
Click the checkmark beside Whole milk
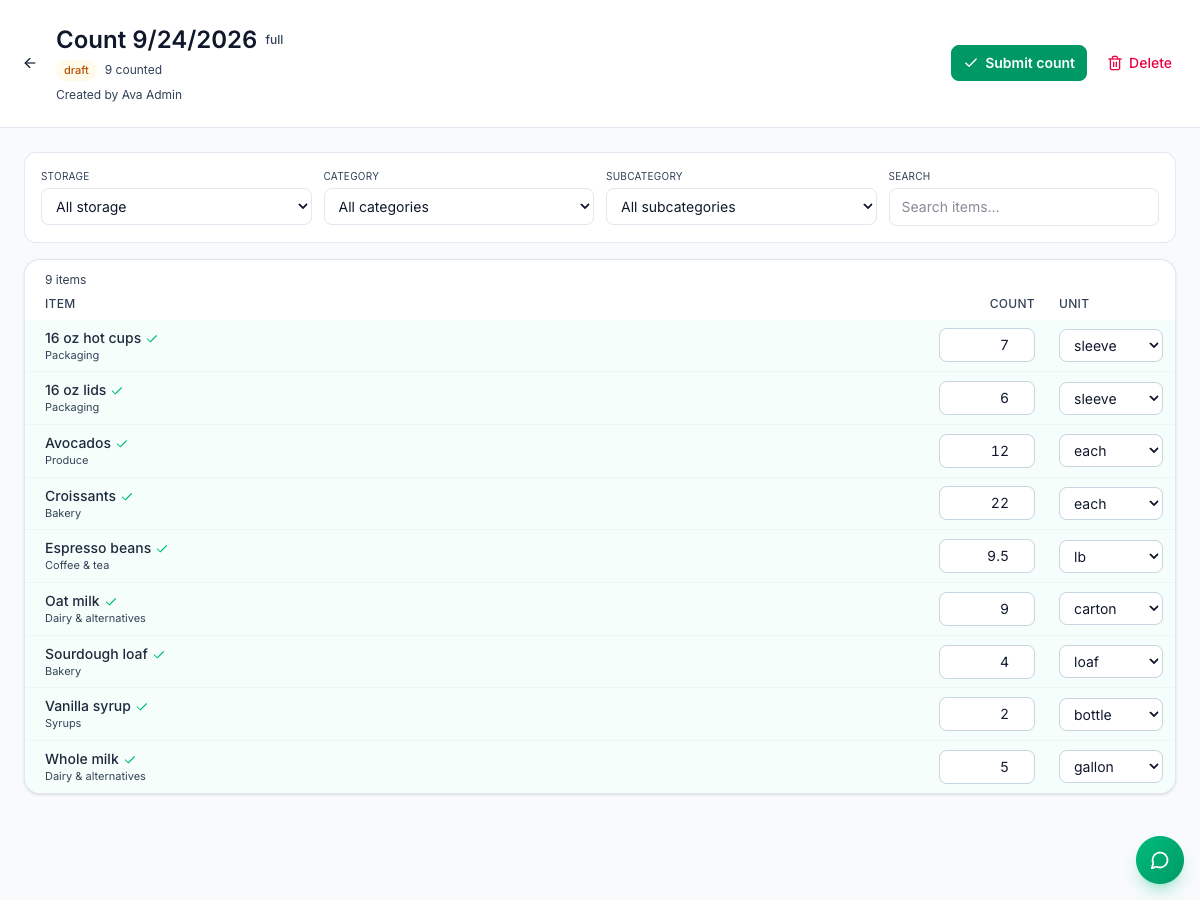coord(130,760)
